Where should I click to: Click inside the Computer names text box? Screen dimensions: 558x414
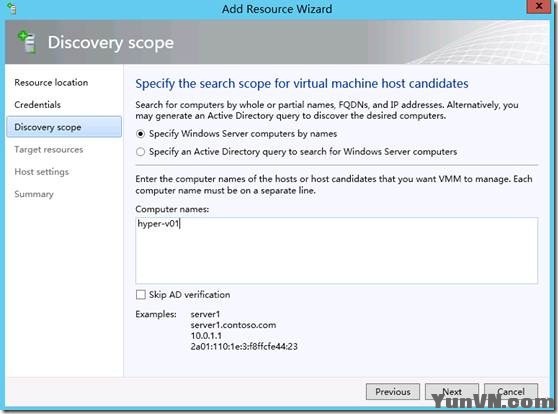(x=337, y=251)
